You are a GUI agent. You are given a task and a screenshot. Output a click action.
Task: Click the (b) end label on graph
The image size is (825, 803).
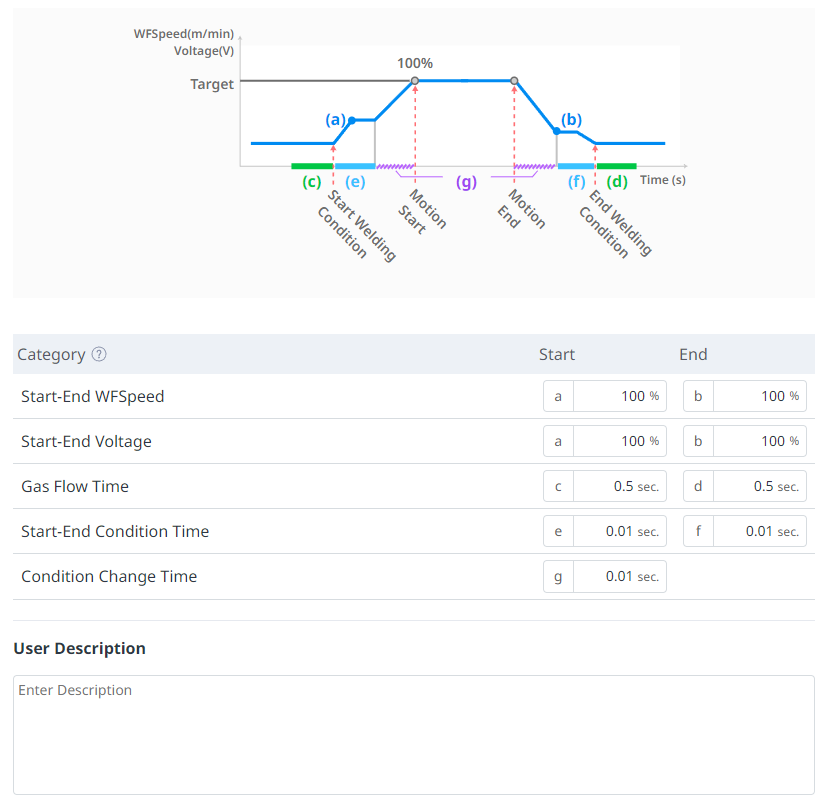click(571, 119)
